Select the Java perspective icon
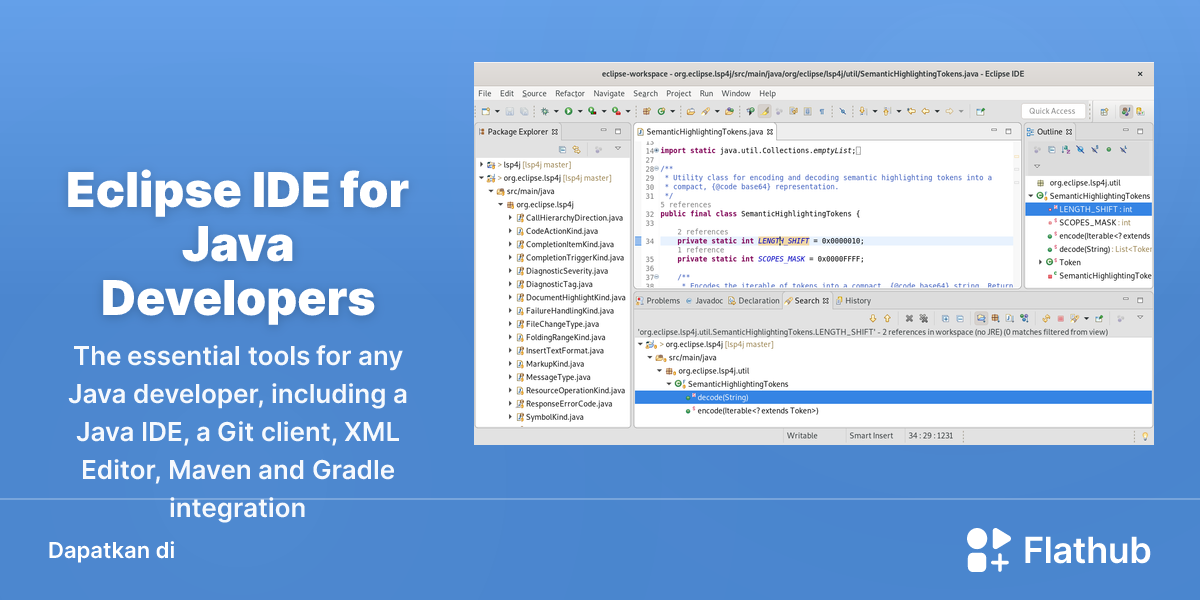 [x=1125, y=111]
